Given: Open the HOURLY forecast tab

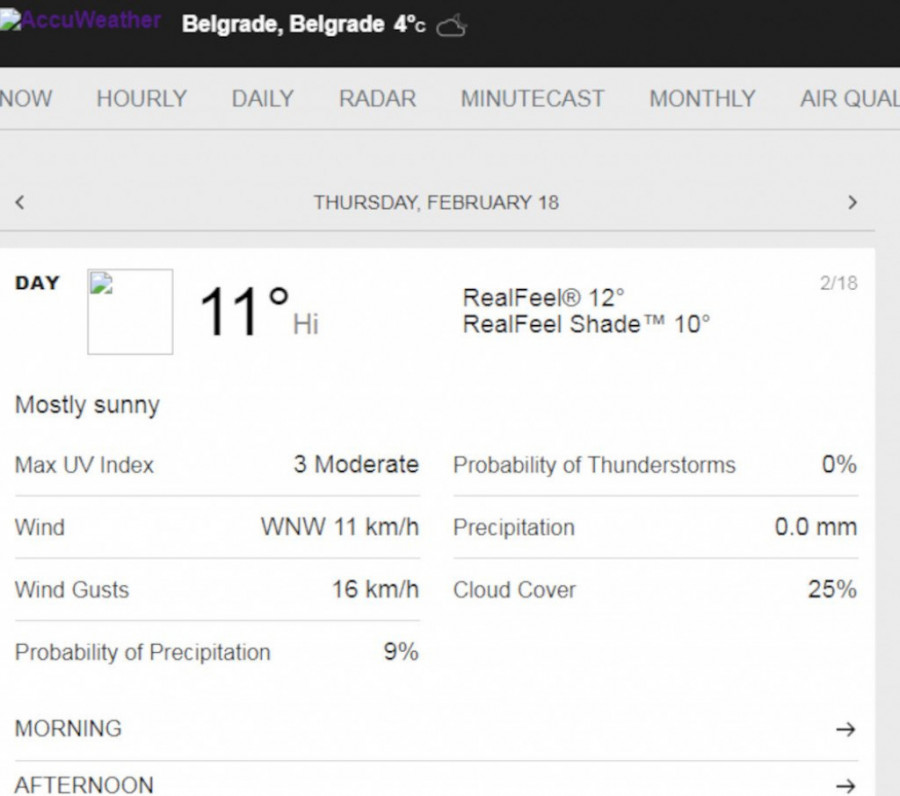Looking at the screenshot, I should (x=141, y=99).
